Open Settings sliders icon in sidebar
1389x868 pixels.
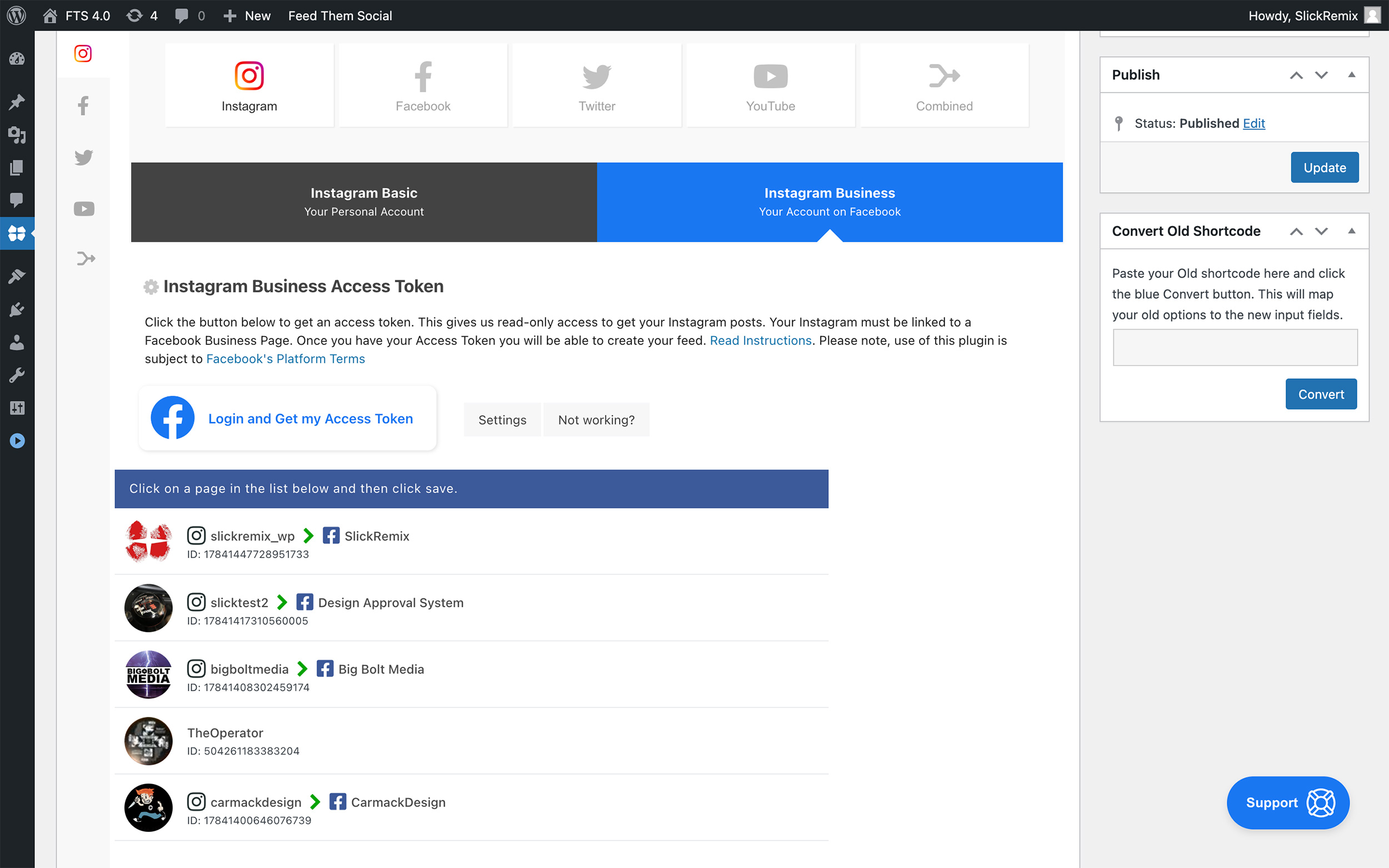click(x=17, y=408)
